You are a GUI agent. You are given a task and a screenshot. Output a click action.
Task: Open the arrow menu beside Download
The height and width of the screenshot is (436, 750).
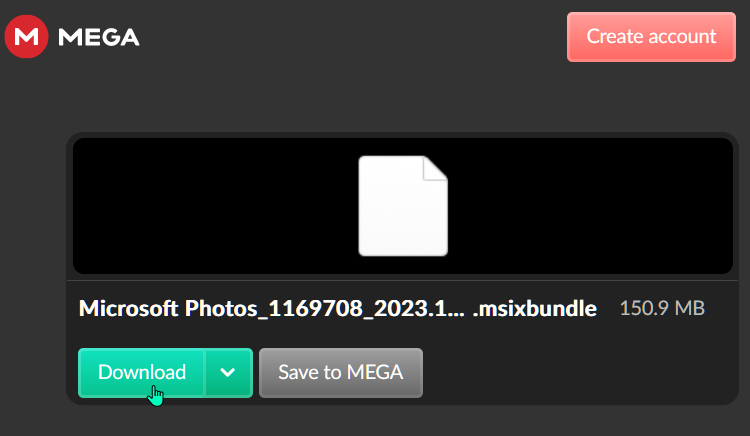(228, 373)
